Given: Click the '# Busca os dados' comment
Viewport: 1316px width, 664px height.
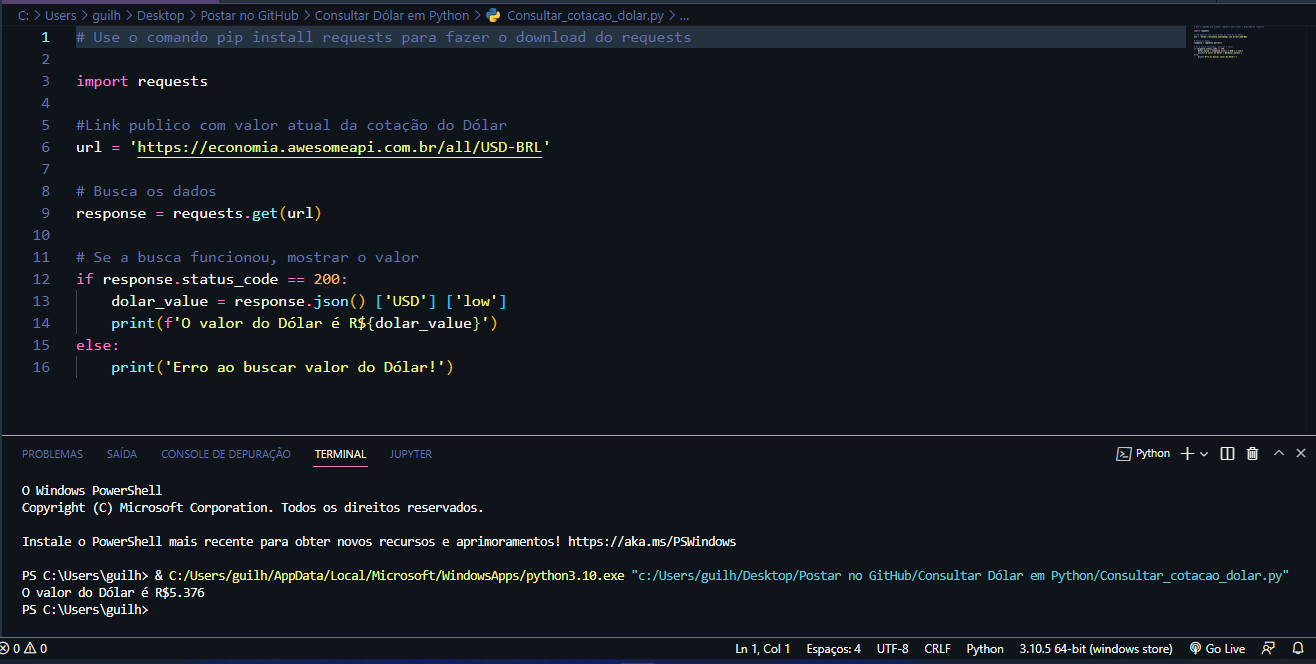Looking at the screenshot, I should (x=146, y=191).
